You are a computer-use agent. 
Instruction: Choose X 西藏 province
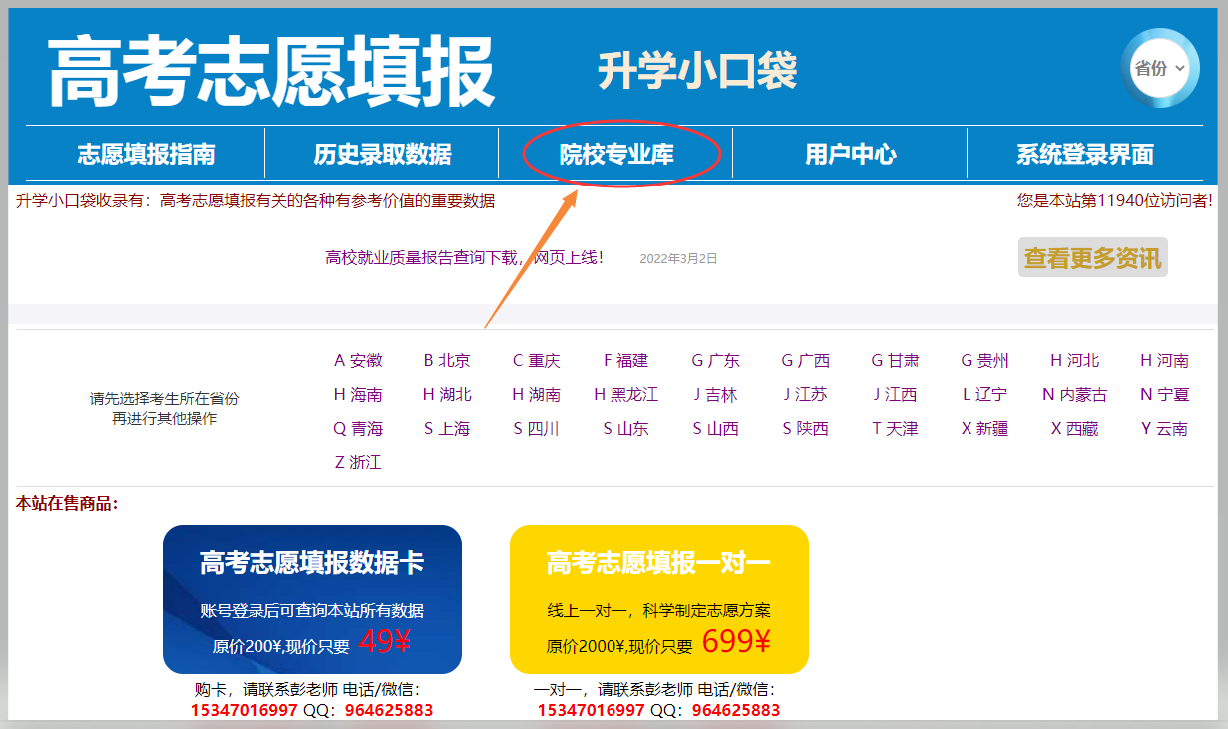point(1074,429)
